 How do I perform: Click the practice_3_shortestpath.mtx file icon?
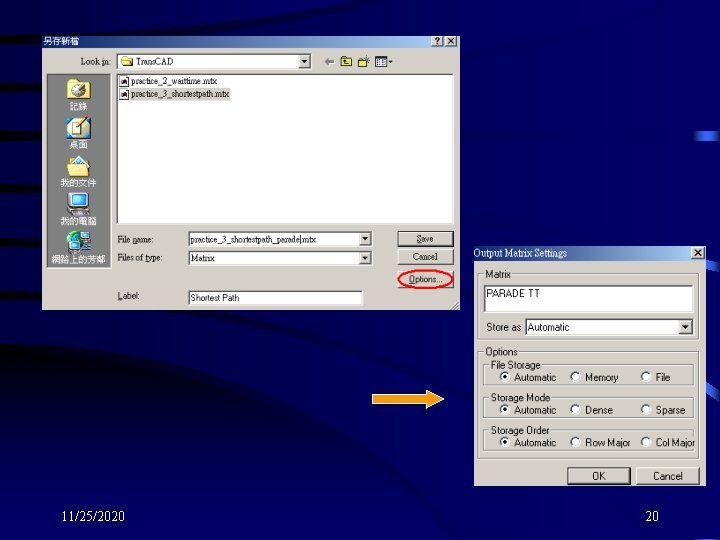(124, 94)
